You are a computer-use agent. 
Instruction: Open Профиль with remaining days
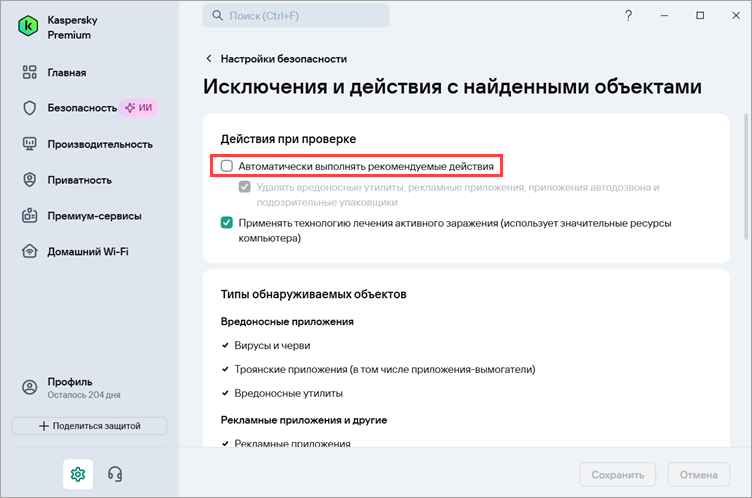pyautogui.click(x=71, y=388)
